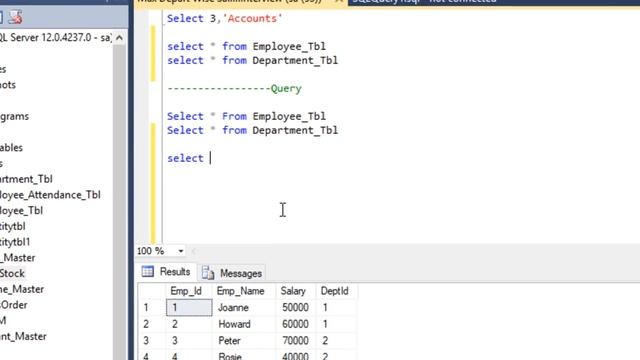
Task: Click the 'Accounts' string in the editor
Action: (x=252, y=18)
